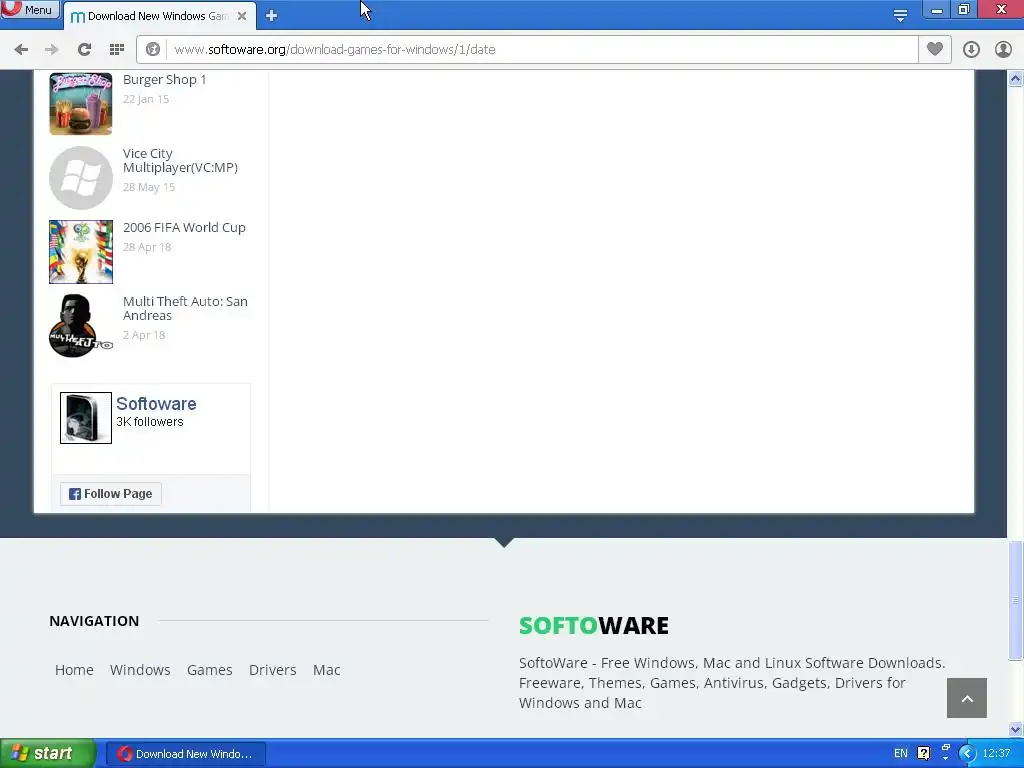Click the 28 Apr 18 date text
1024x768 pixels.
147,248
